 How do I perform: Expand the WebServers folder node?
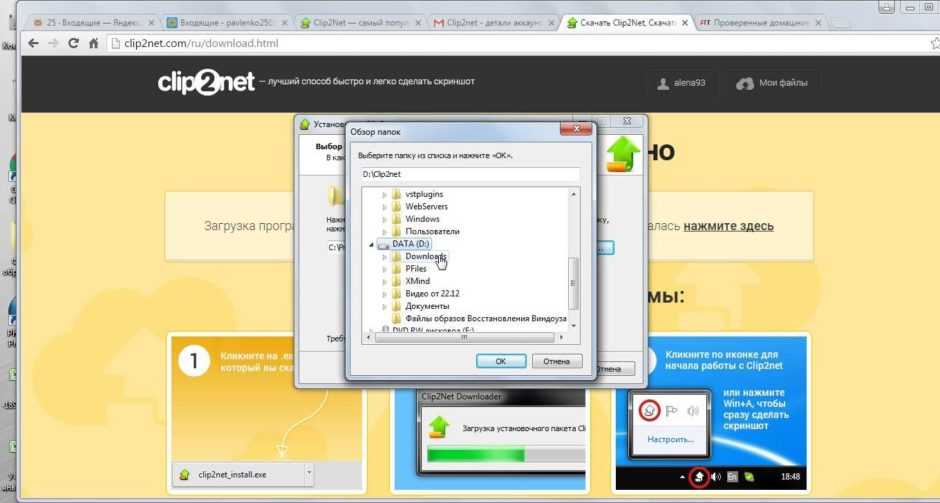click(385, 207)
